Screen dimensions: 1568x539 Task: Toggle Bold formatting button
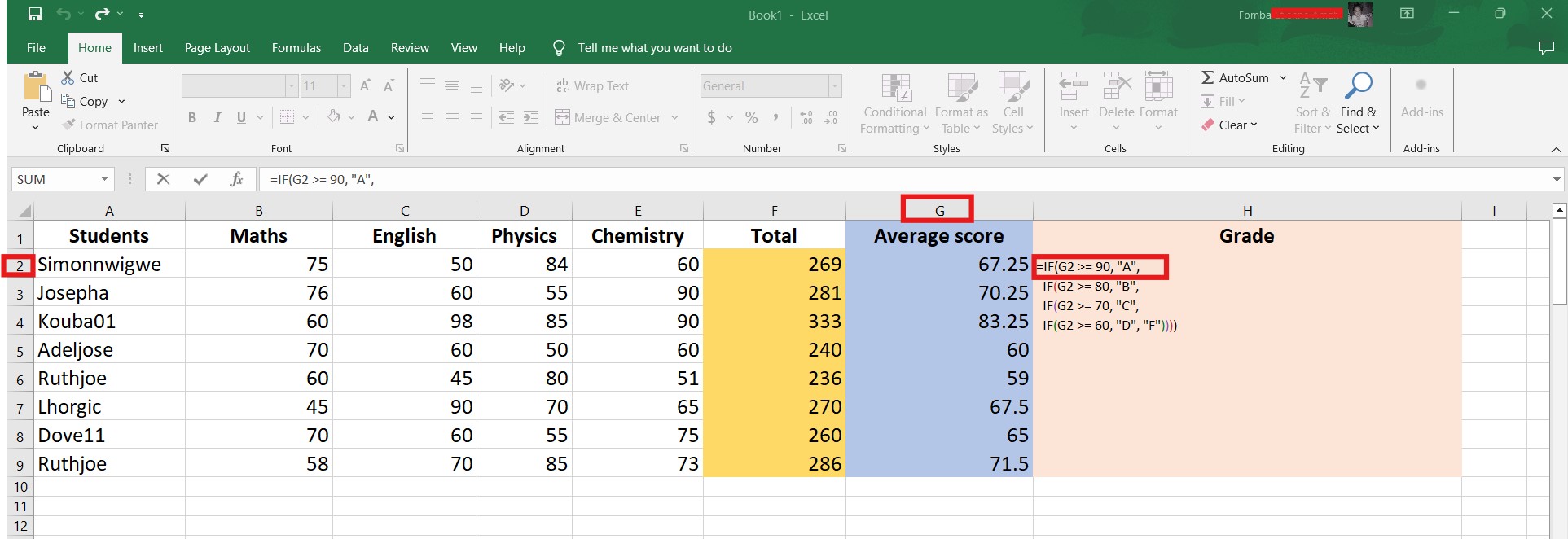point(192,117)
